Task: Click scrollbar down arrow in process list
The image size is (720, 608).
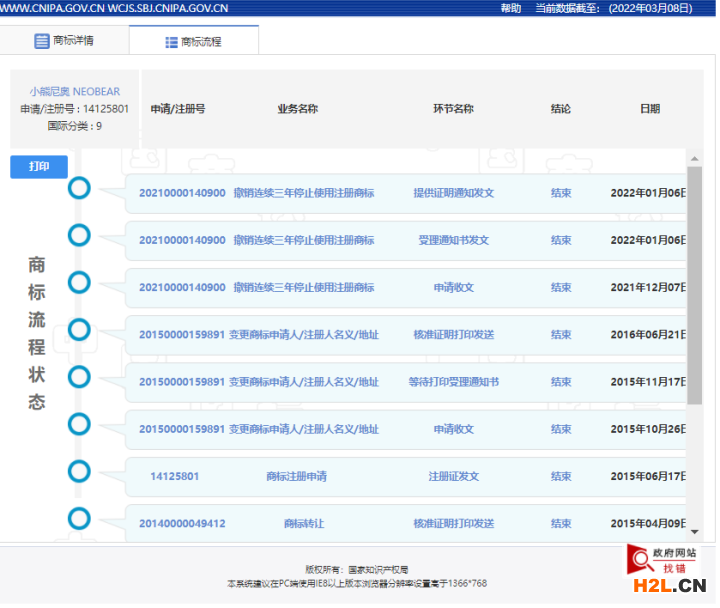Action: click(x=694, y=532)
